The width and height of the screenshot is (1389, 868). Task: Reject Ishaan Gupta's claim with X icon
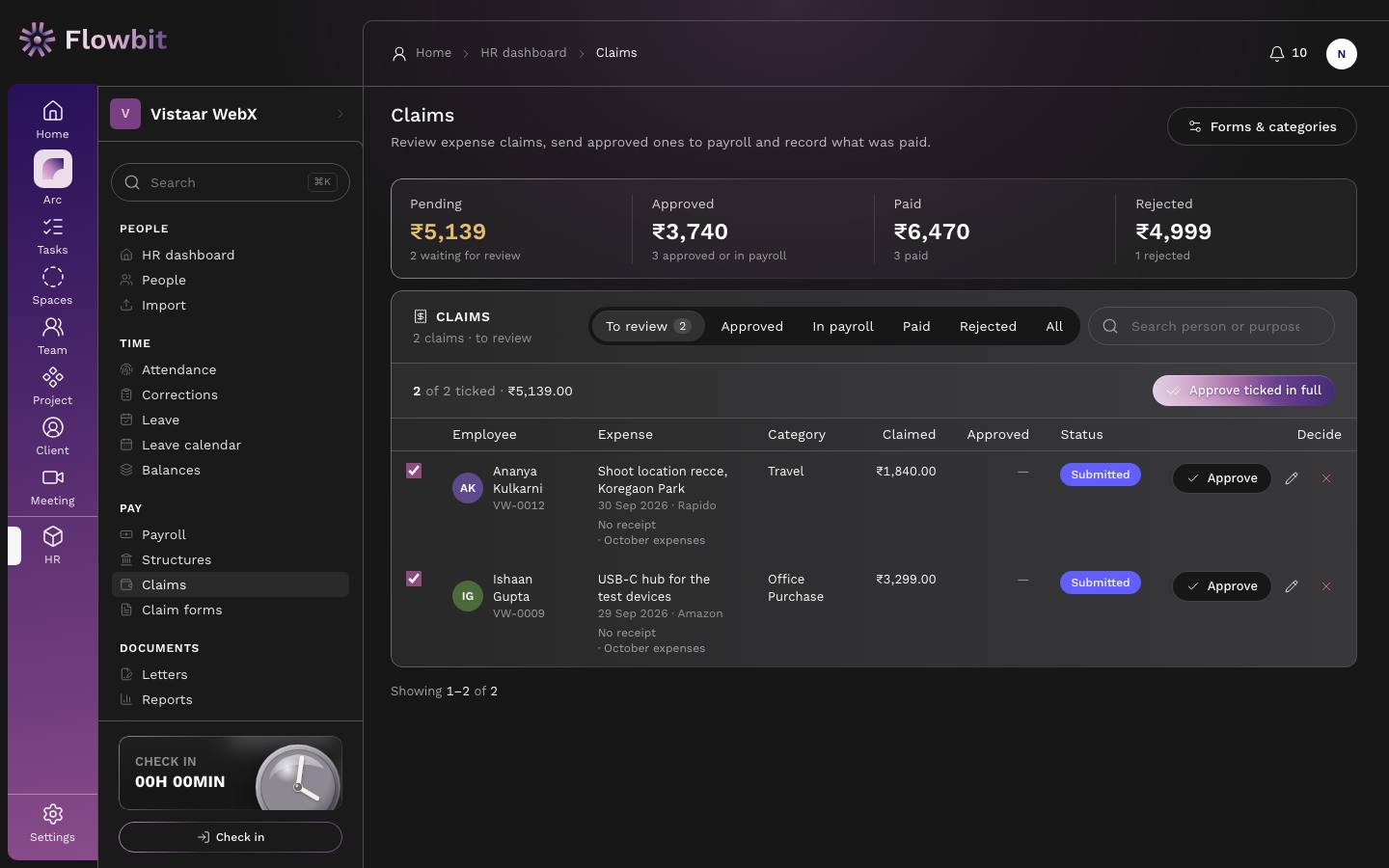click(x=1326, y=586)
